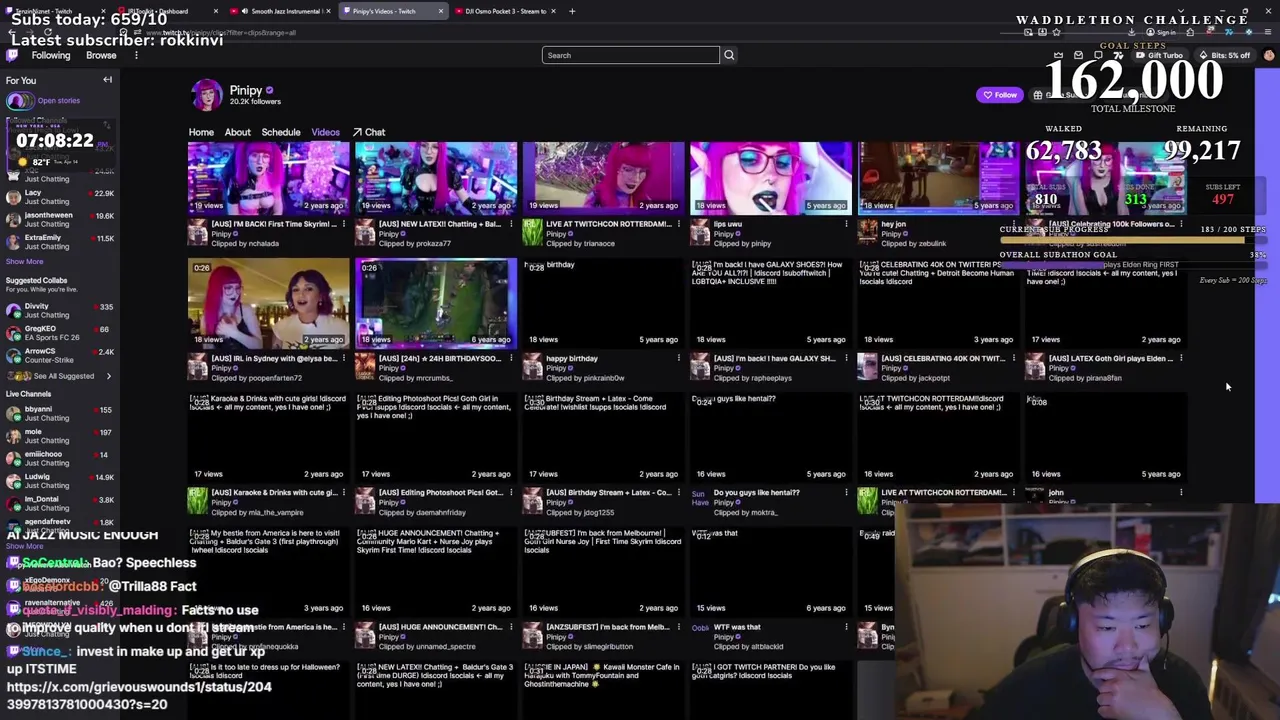Viewport: 1280px width, 720px height.
Task: Open options for NEW LATEX Chatting clip
Action: [511, 224]
